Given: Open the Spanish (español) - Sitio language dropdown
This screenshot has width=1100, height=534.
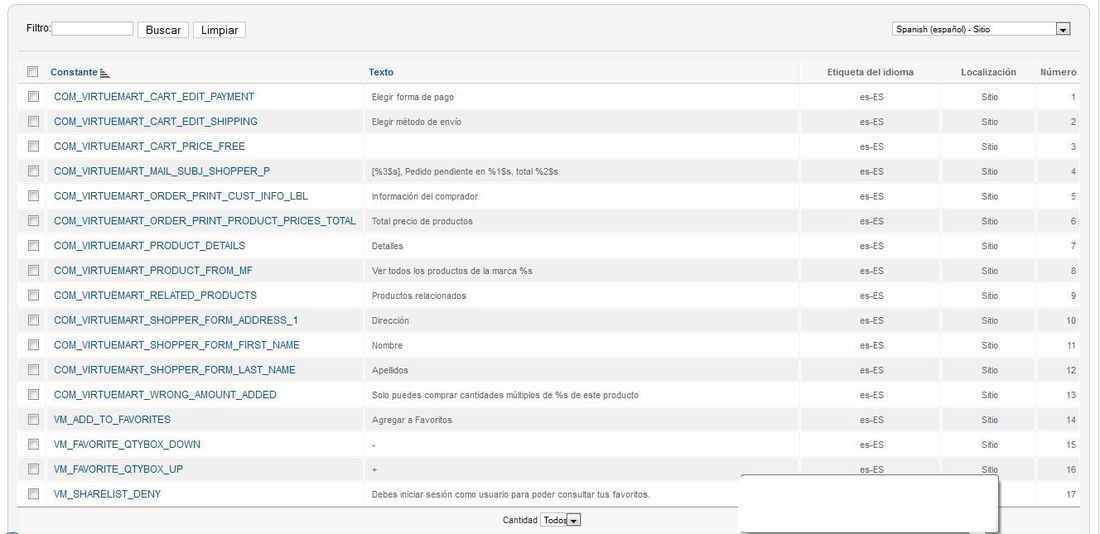Looking at the screenshot, I should [x=981, y=29].
